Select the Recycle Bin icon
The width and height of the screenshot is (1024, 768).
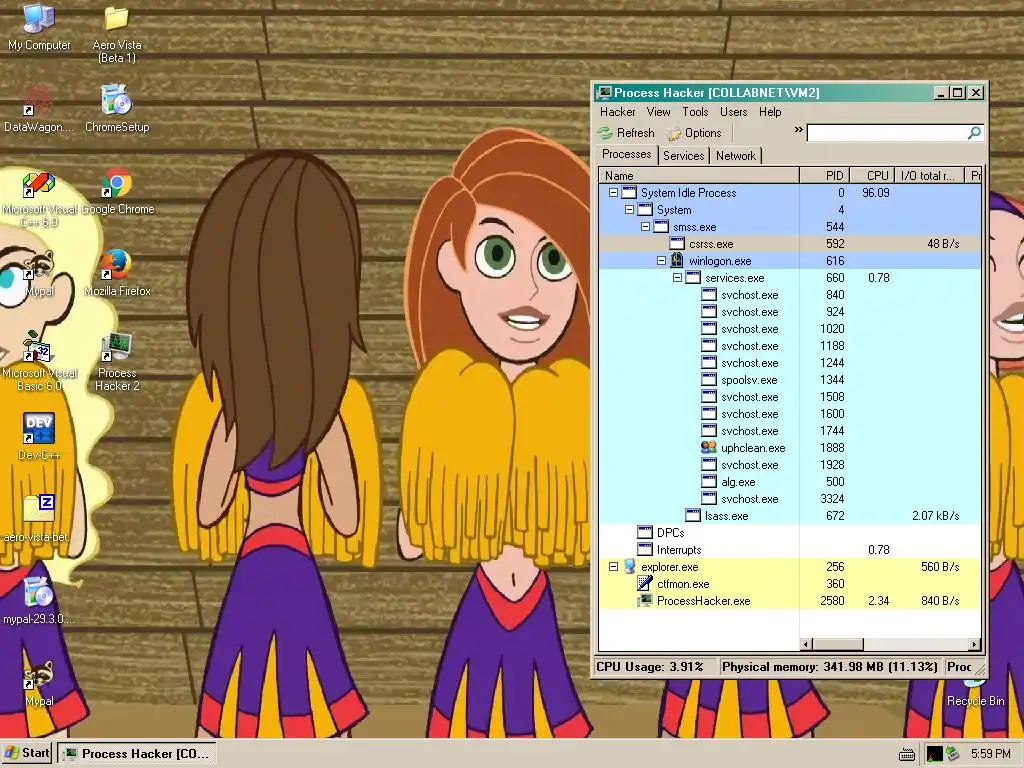pyautogui.click(x=975, y=693)
